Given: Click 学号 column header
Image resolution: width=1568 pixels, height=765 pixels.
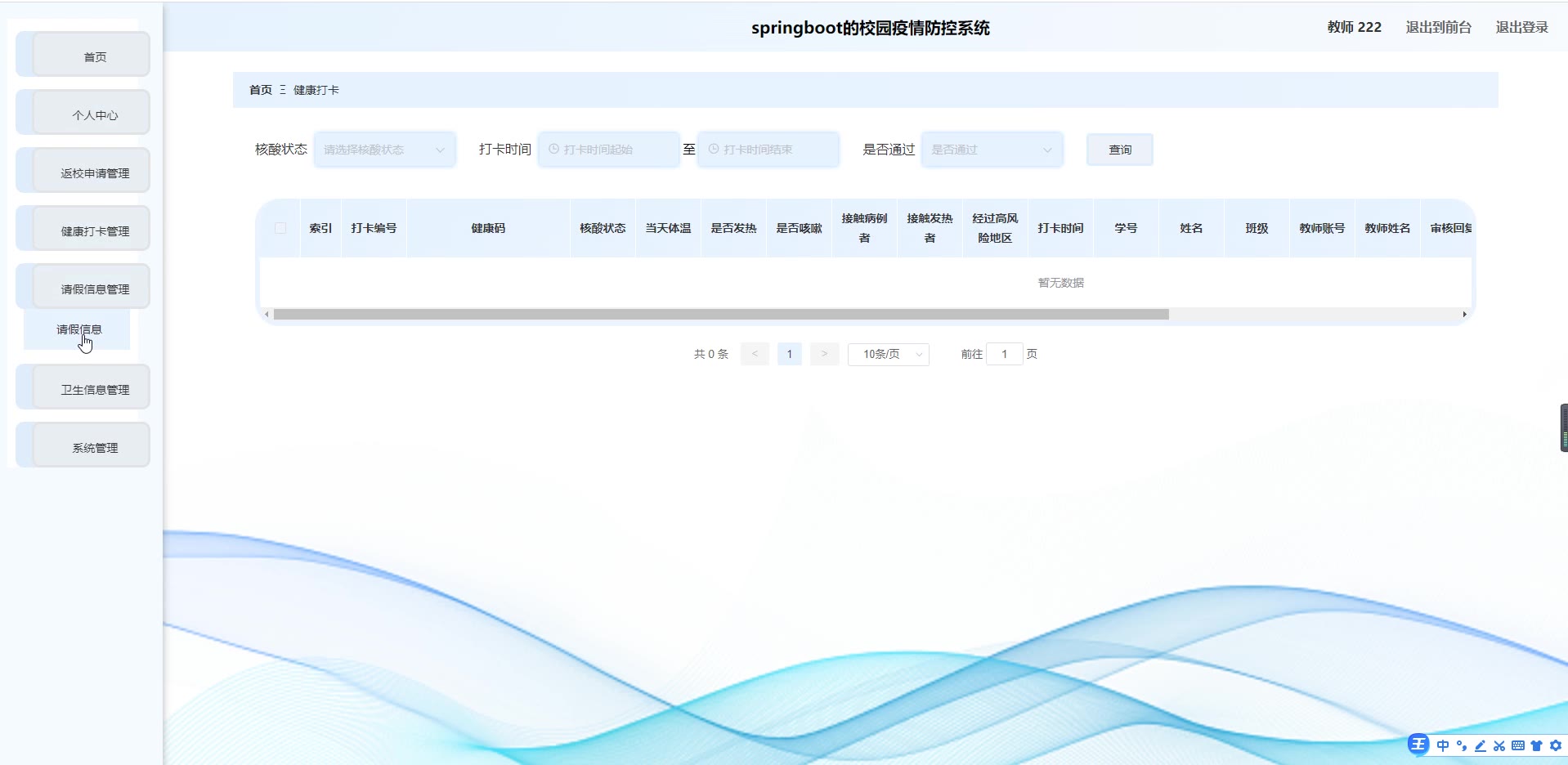Looking at the screenshot, I should [x=1126, y=228].
